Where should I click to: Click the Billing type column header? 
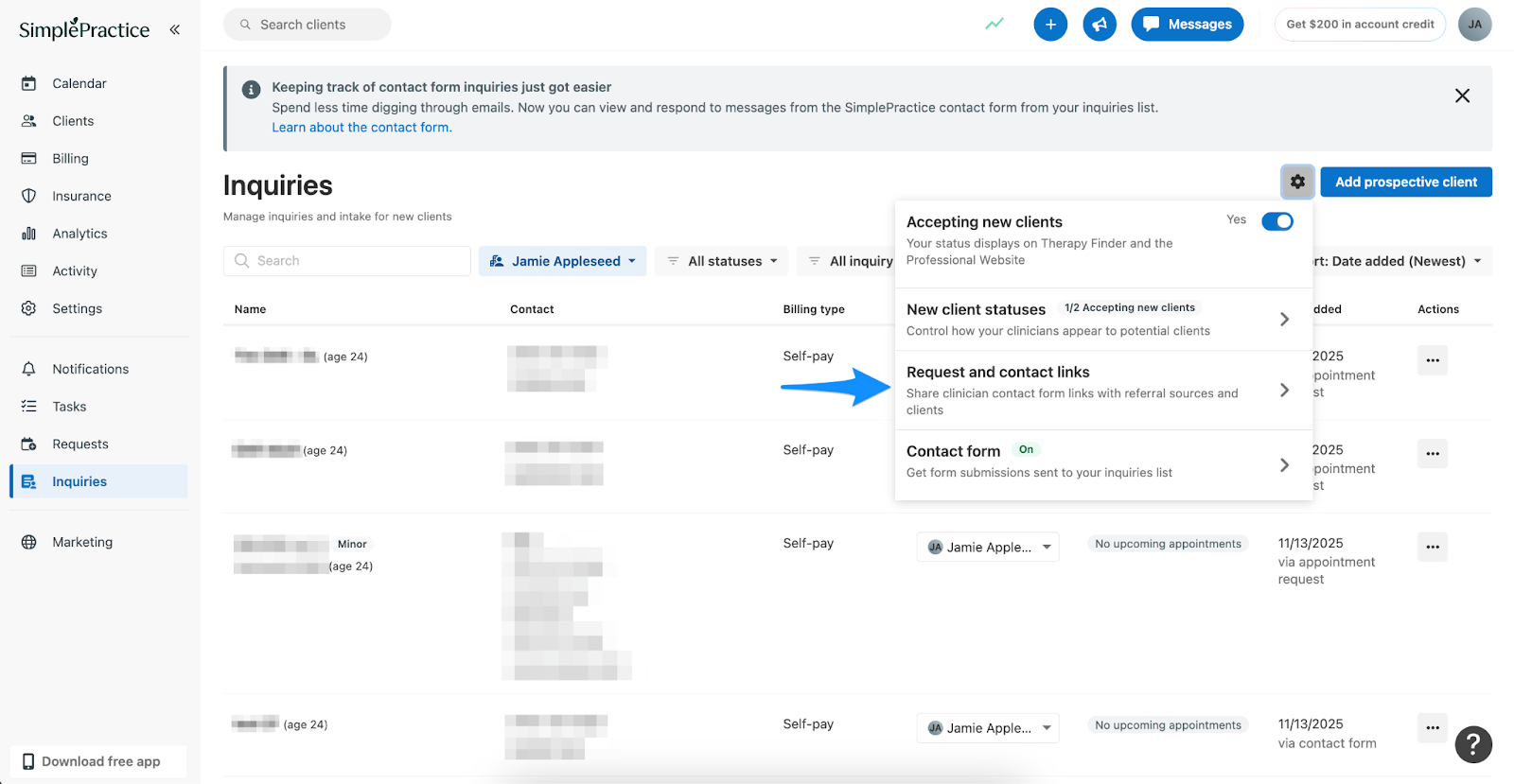[814, 309]
